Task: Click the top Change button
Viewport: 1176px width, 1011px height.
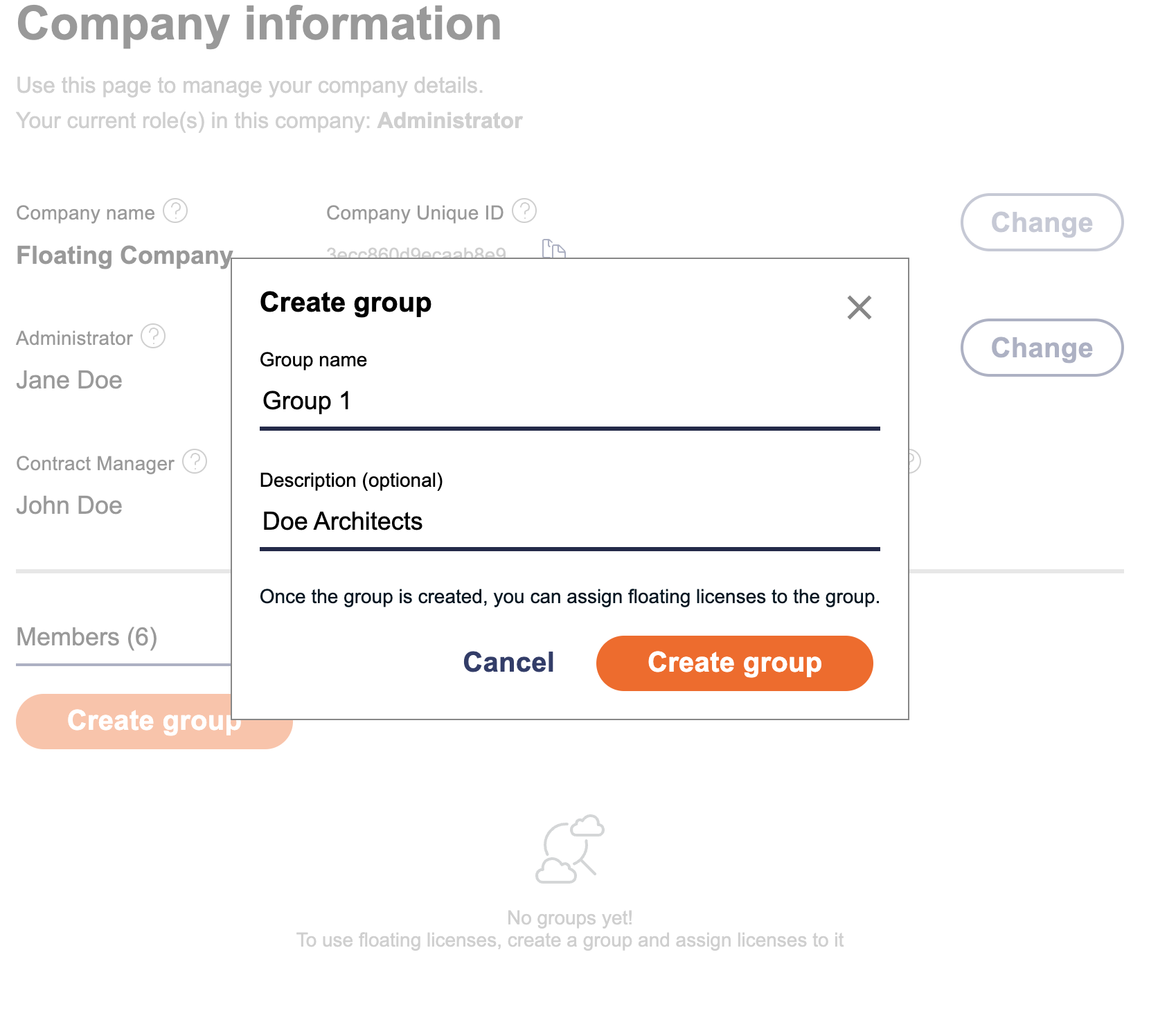Action: click(1042, 223)
